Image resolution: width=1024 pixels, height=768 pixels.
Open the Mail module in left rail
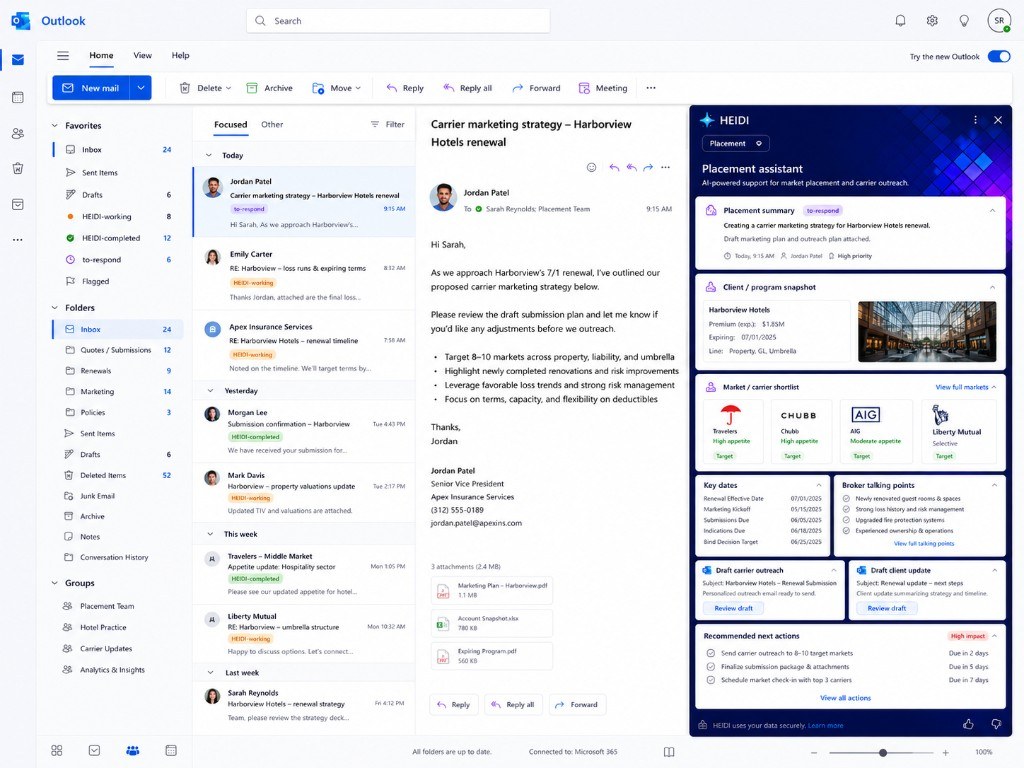coord(18,60)
